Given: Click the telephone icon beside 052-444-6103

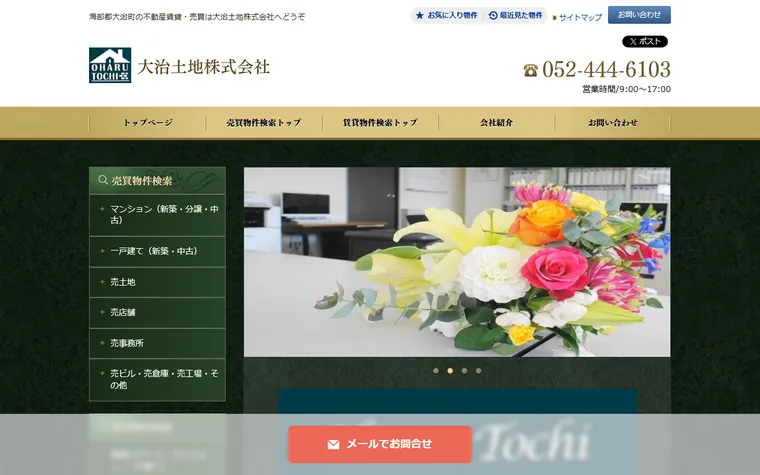Looking at the screenshot, I should tap(531, 70).
